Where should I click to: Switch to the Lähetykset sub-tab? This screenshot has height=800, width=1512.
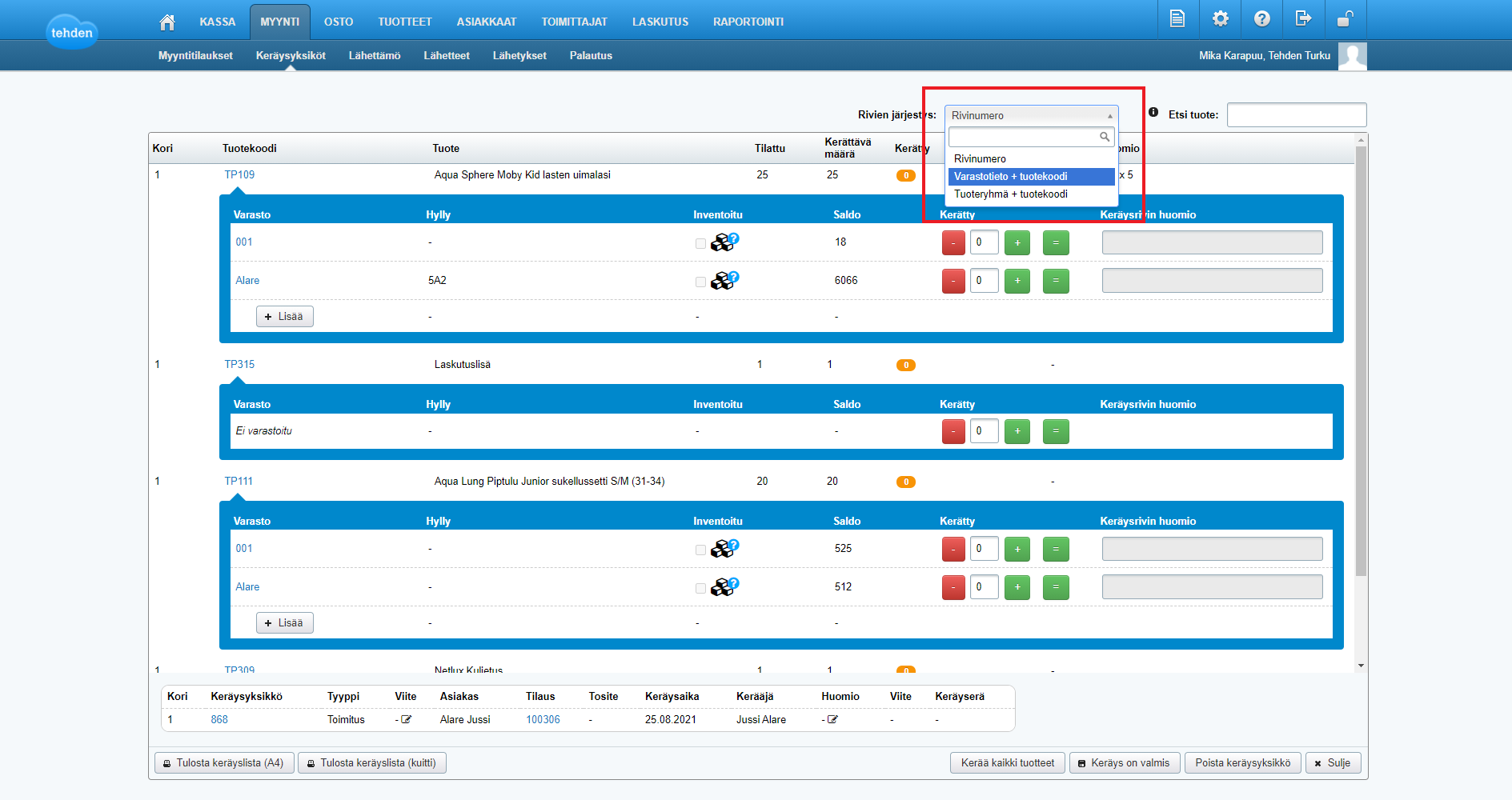coord(519,55)
